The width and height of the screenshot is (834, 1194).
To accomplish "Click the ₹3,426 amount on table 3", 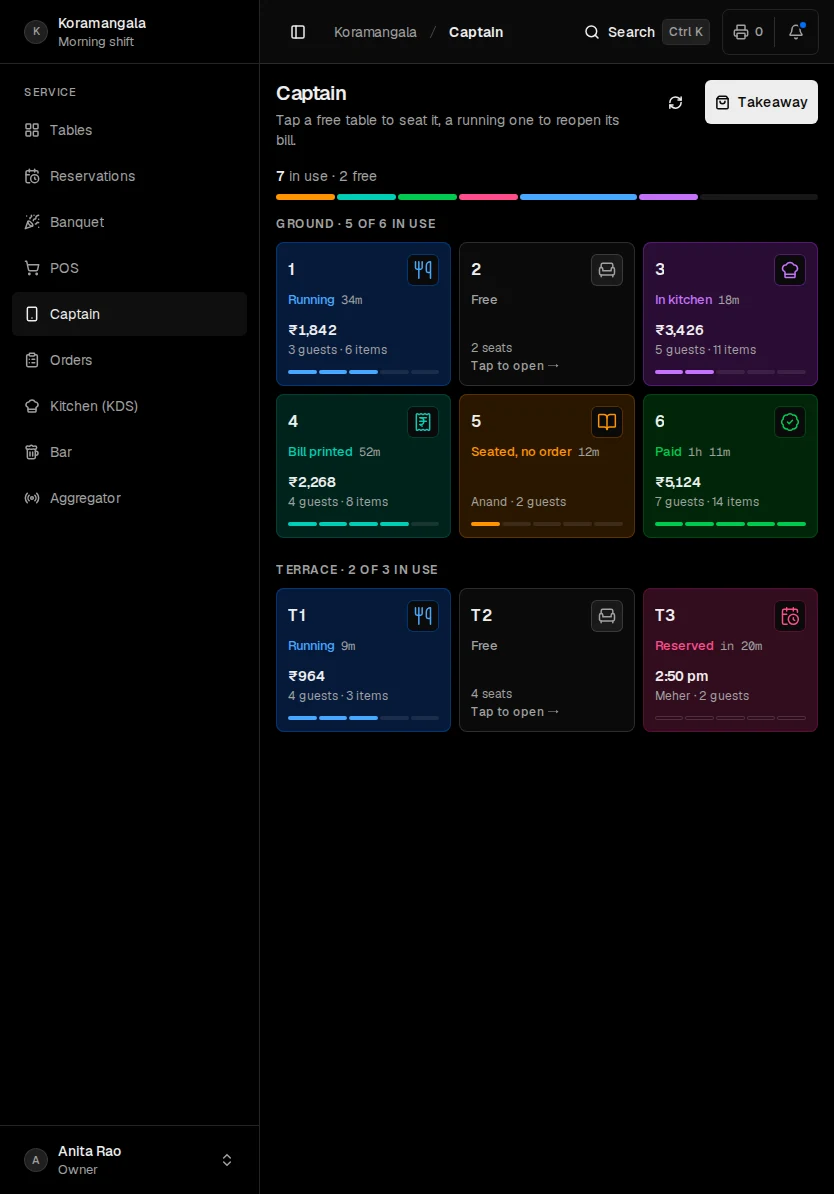I will click(679, 330).
